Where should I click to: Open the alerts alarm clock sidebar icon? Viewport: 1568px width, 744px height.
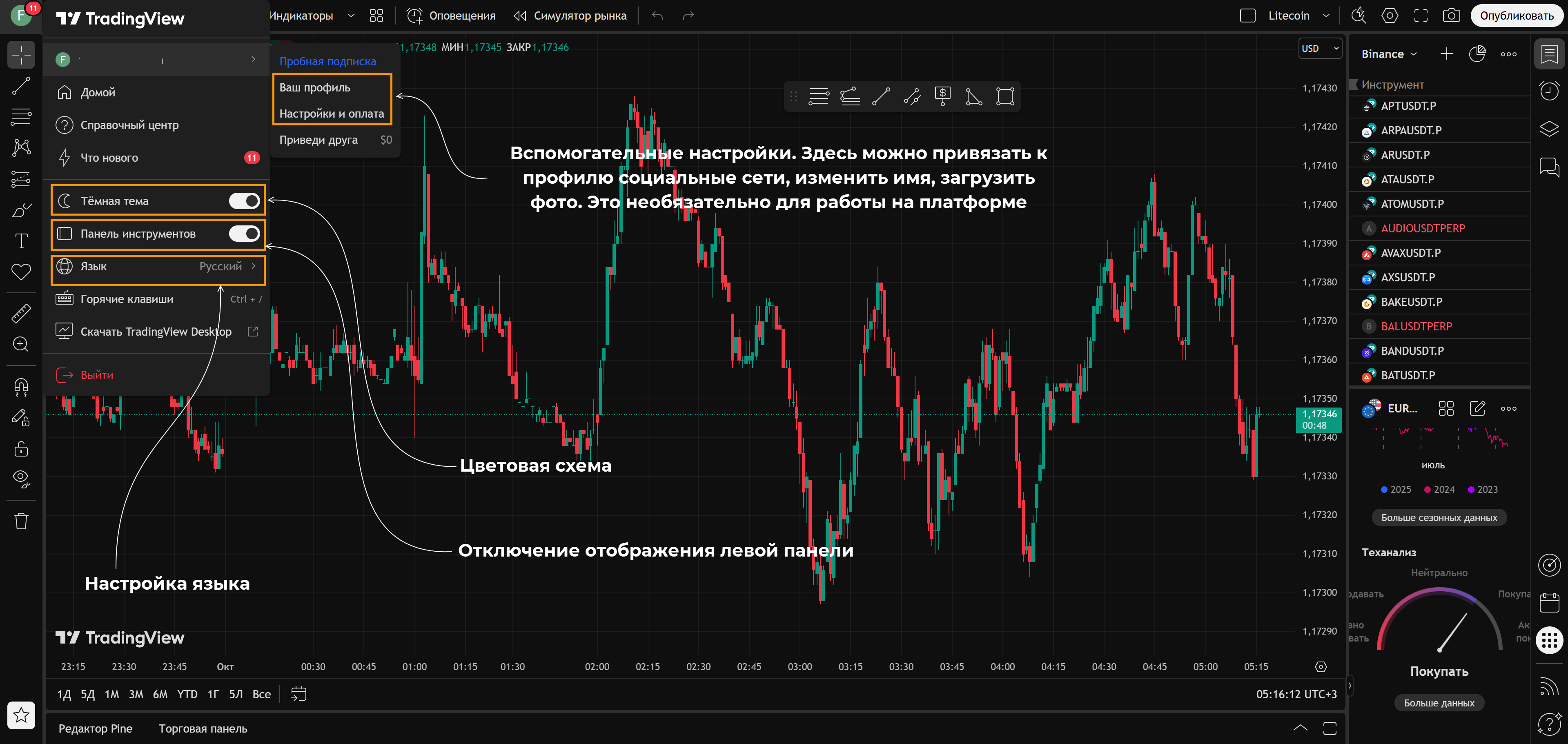[x=1549, y=91]
